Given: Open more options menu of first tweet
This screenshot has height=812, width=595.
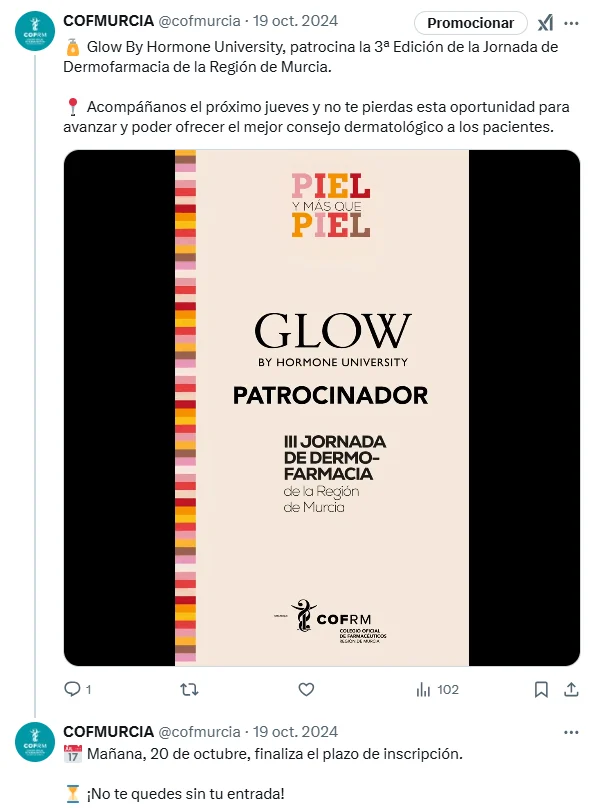Looking at the screenshot, I should (x=571, y=23).
